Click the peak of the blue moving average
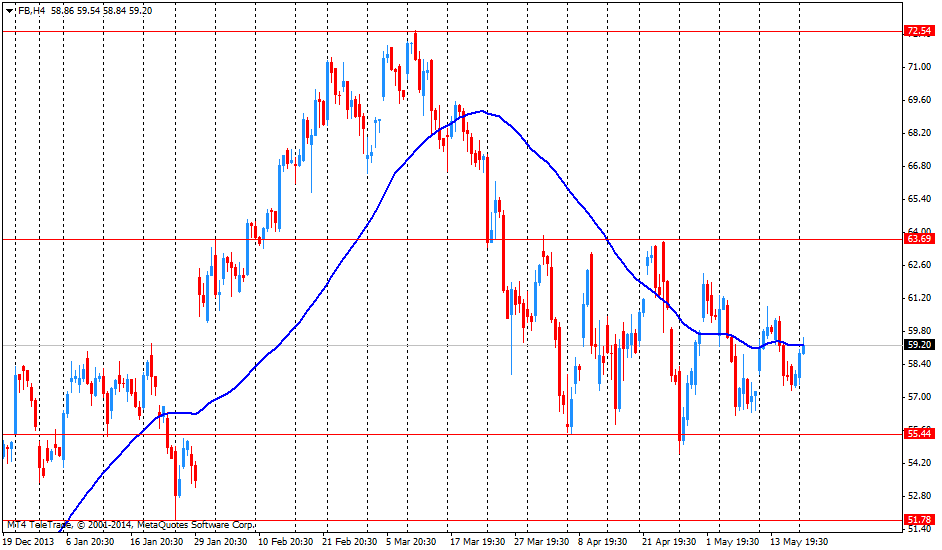942x550 pixels. tap(483, 111)
